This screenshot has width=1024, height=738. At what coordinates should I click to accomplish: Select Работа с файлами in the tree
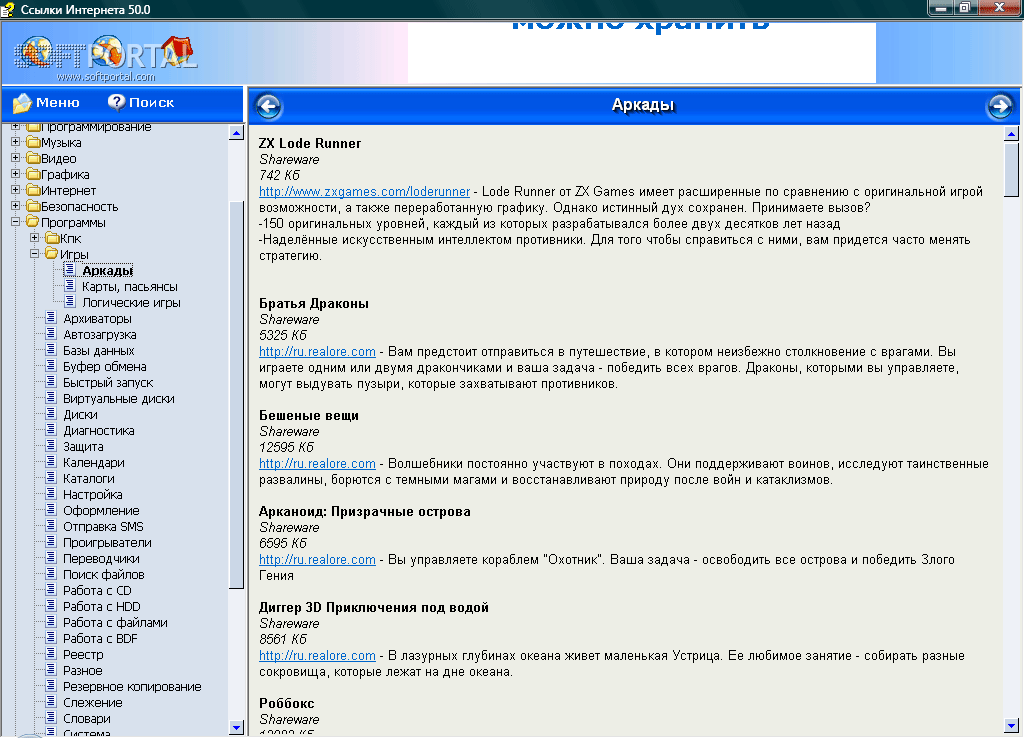tap(115, 622)
